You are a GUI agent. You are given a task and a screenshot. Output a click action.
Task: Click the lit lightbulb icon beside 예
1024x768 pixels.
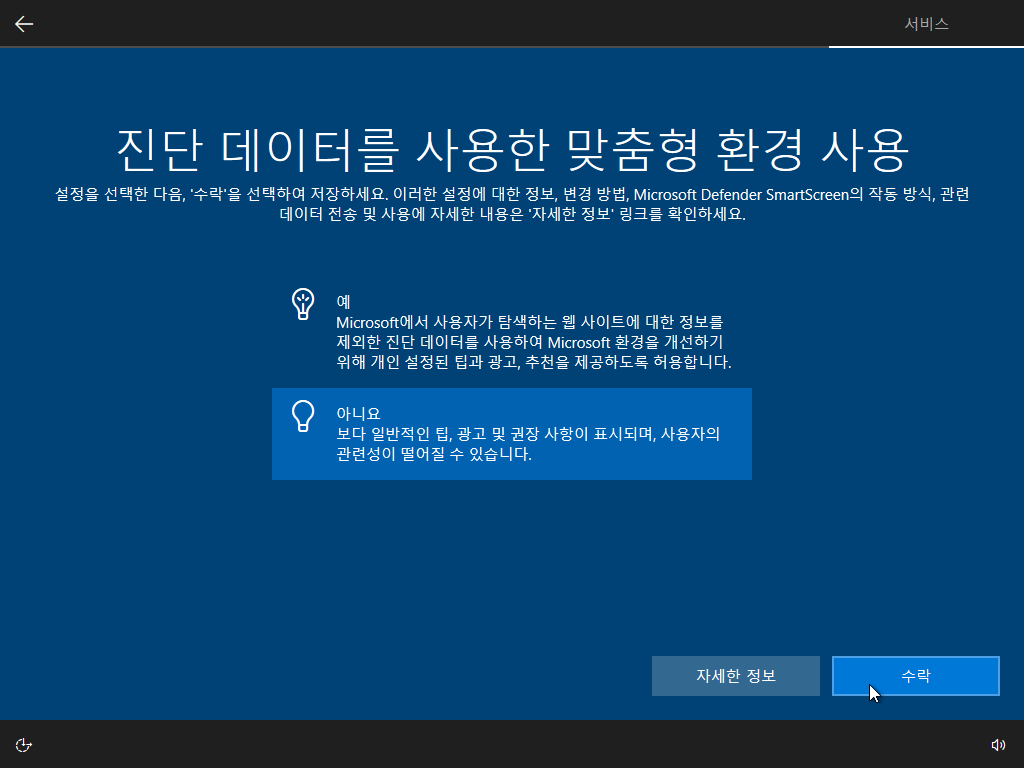(303, 304)
